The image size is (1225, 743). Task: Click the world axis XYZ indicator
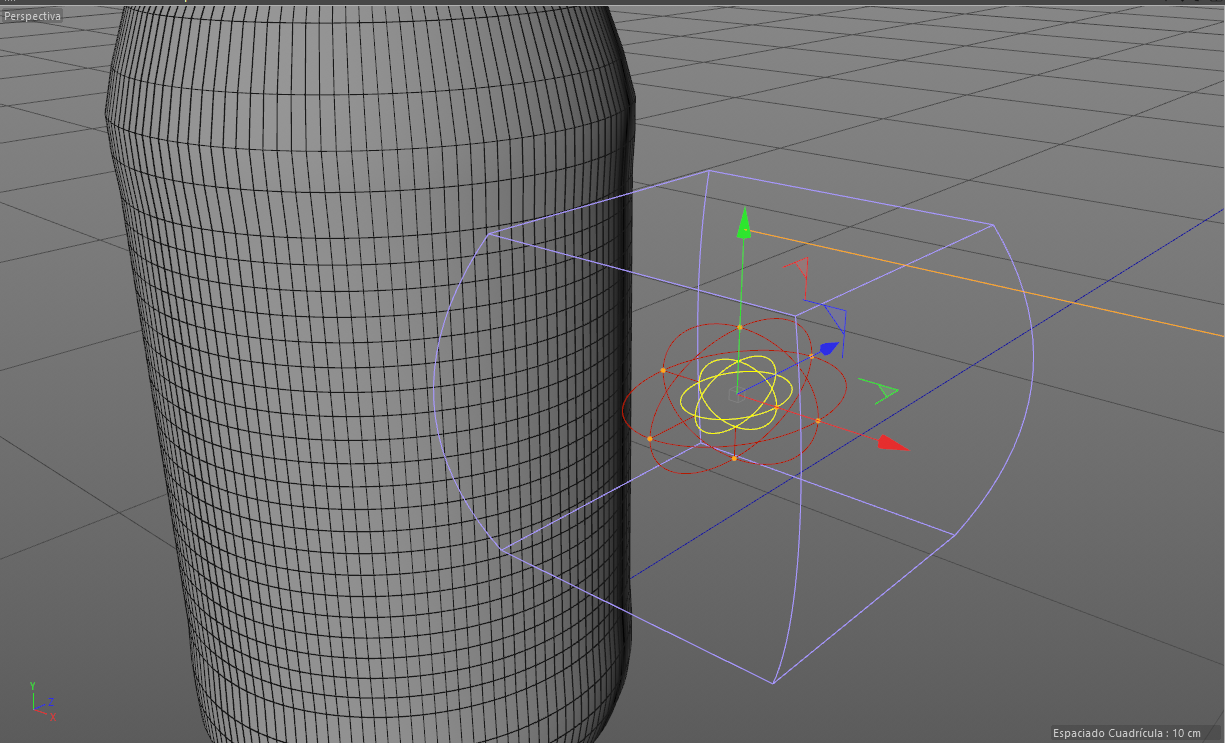click(x=41, y=701)
